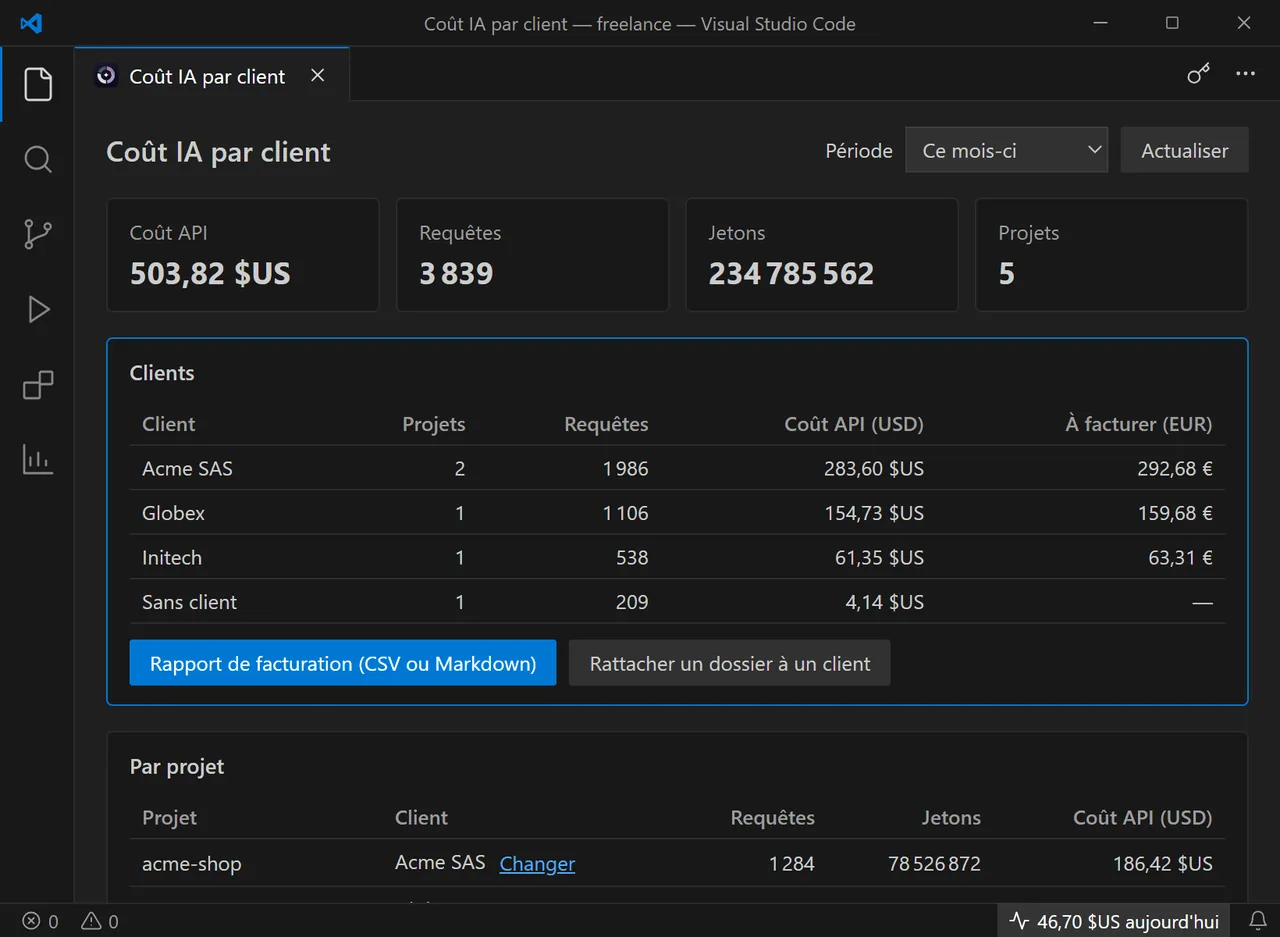
Task: Click the Jetons summary card
Action: pos(822,255)
